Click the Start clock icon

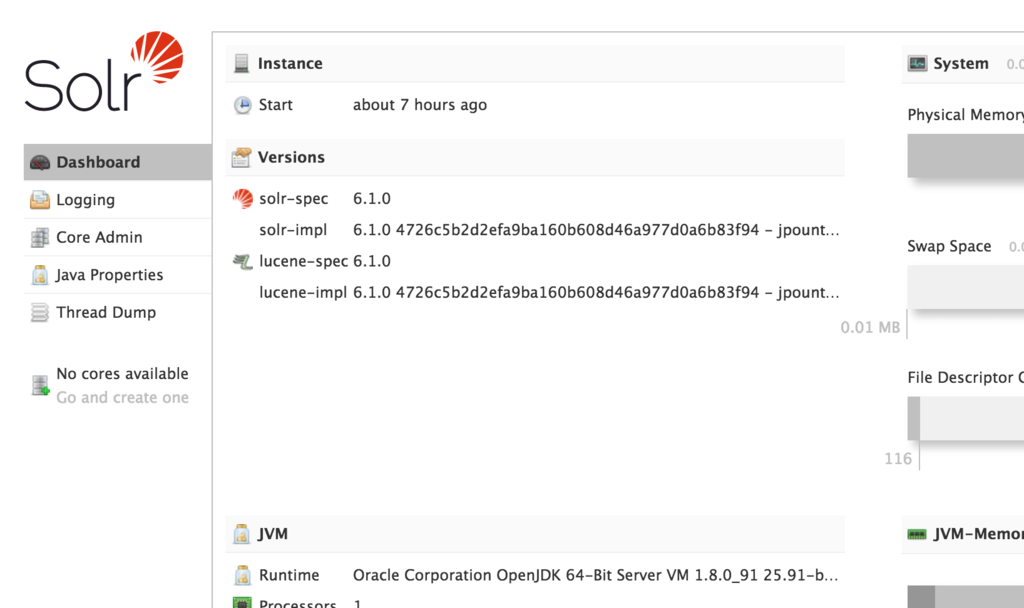coord(242,105)
